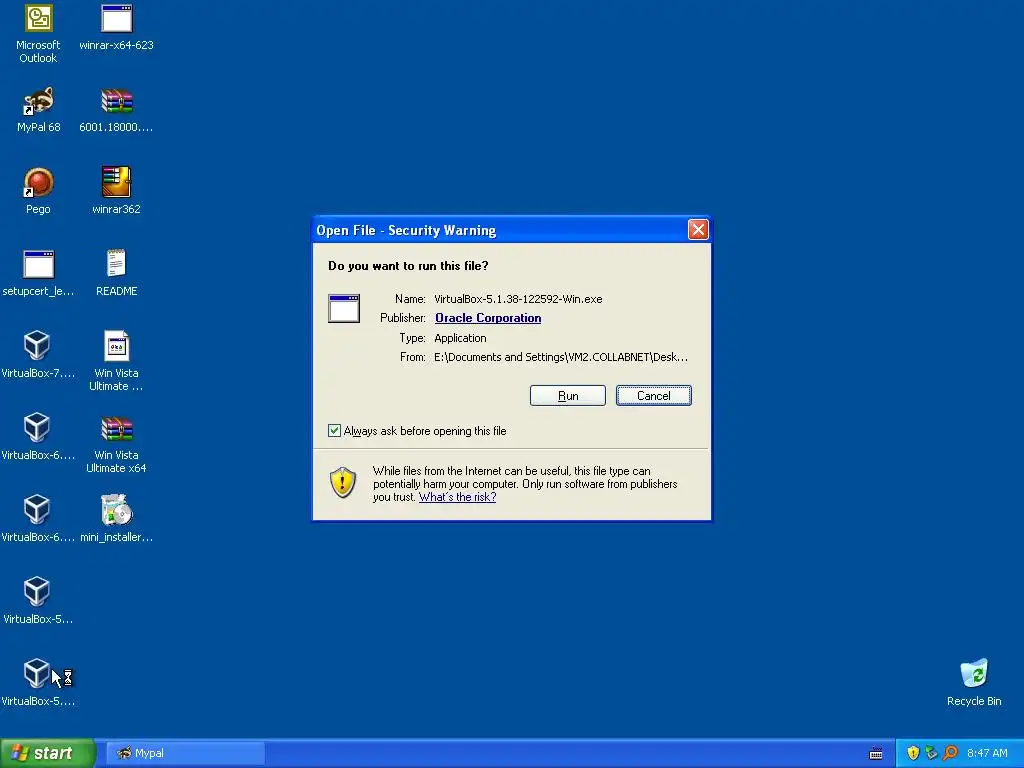Open the security alert shield tray icon
The image size is (1024, 768).
913,753
